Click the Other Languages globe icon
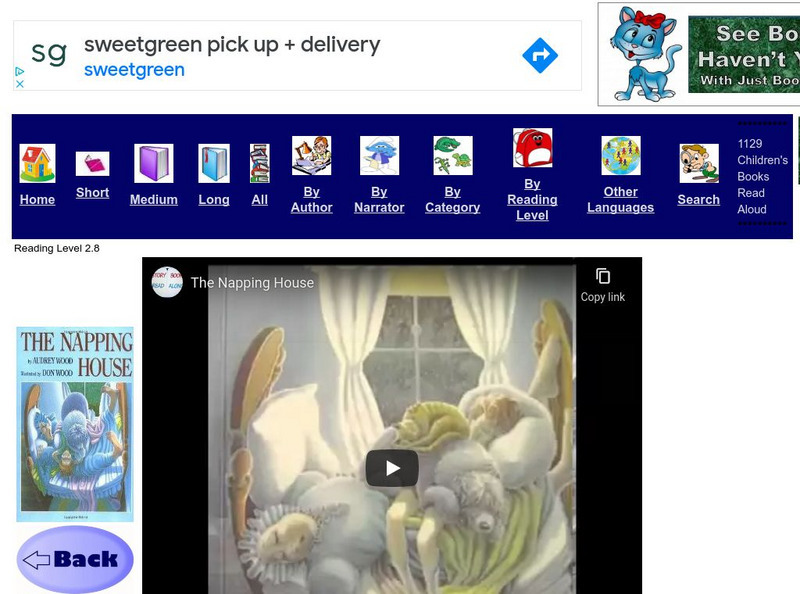This screenshot has width=800, height=594. [620, 155]
